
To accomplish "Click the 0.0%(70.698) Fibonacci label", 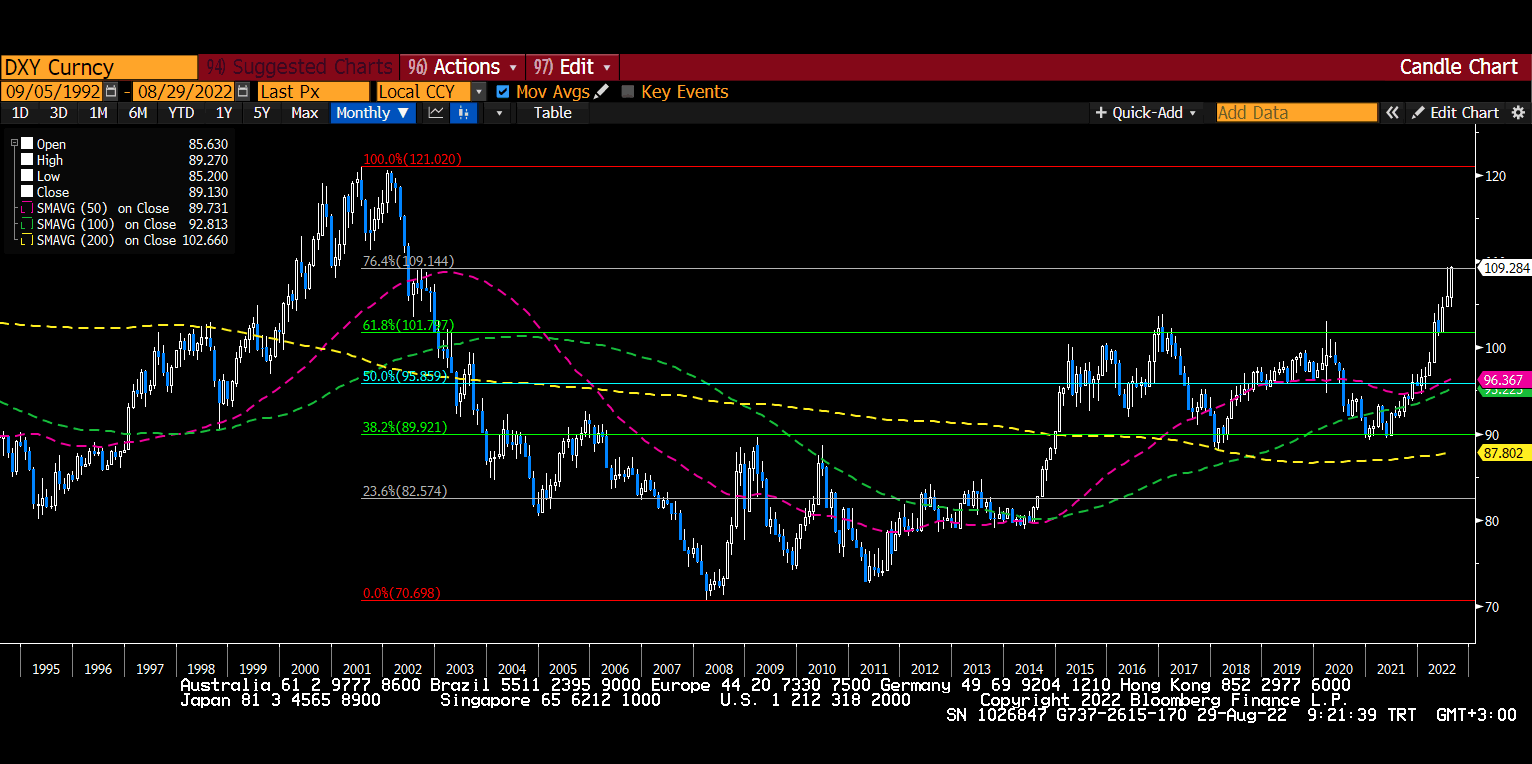I will 401,593.
